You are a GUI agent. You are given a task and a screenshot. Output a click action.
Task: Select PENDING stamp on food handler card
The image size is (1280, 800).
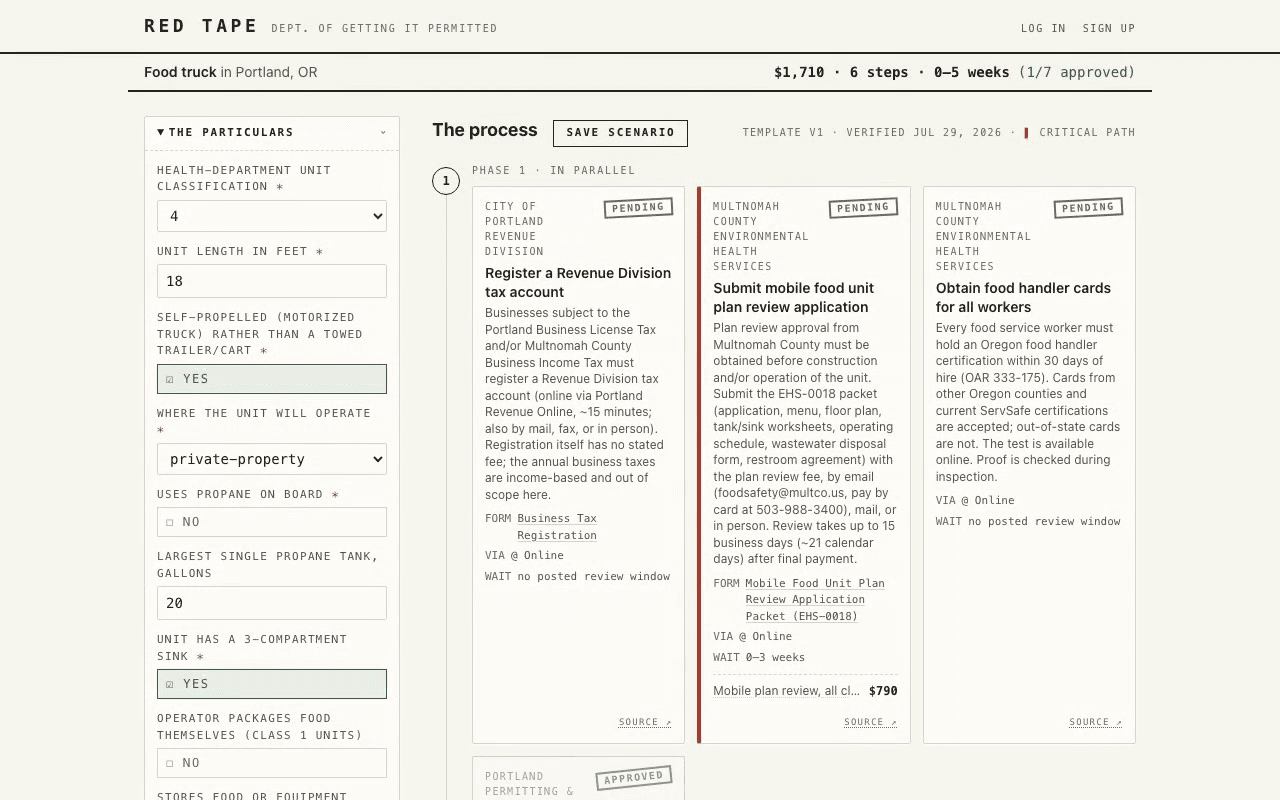pos(1088,208)
